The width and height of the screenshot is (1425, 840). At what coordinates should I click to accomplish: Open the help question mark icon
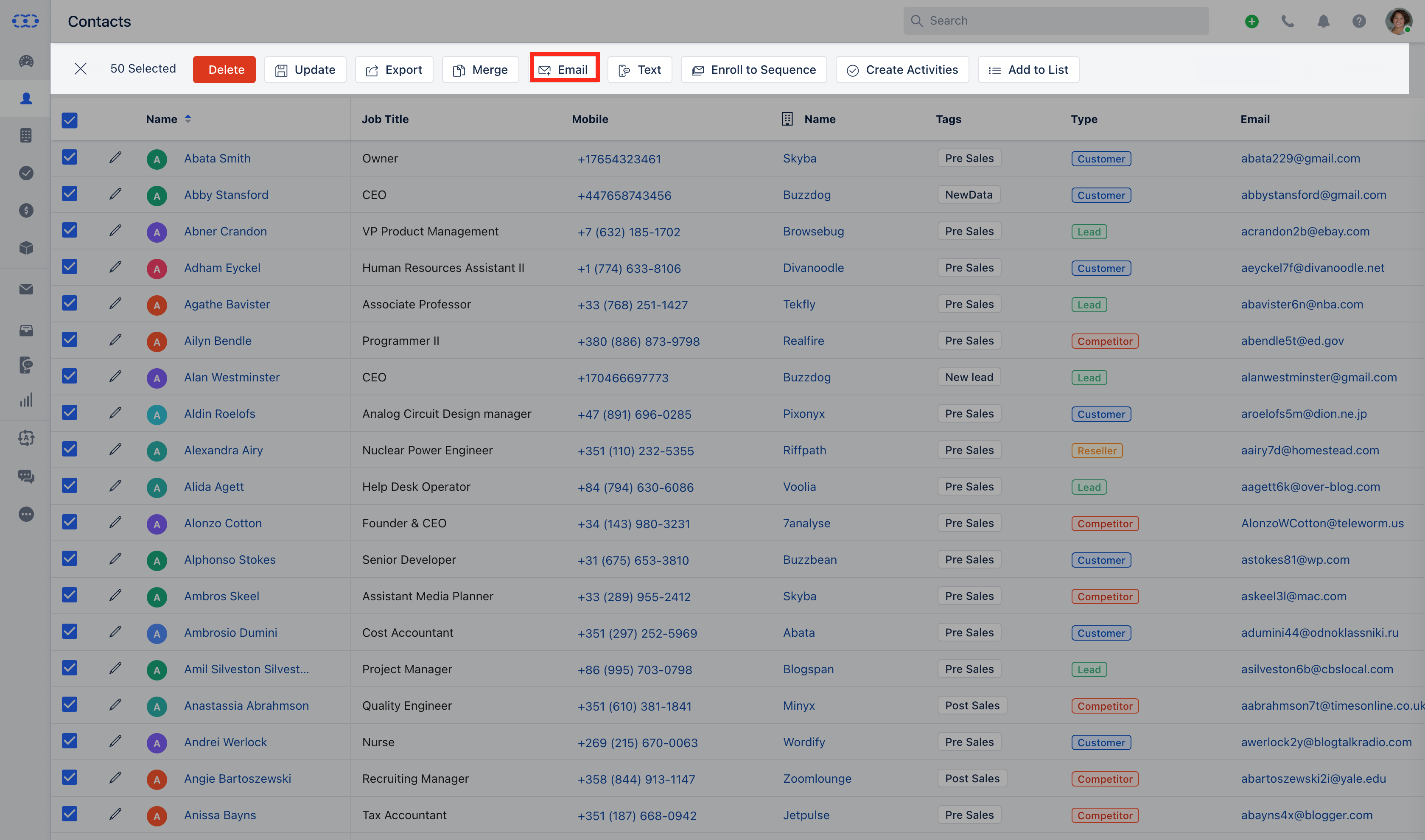click(1359, 22)
